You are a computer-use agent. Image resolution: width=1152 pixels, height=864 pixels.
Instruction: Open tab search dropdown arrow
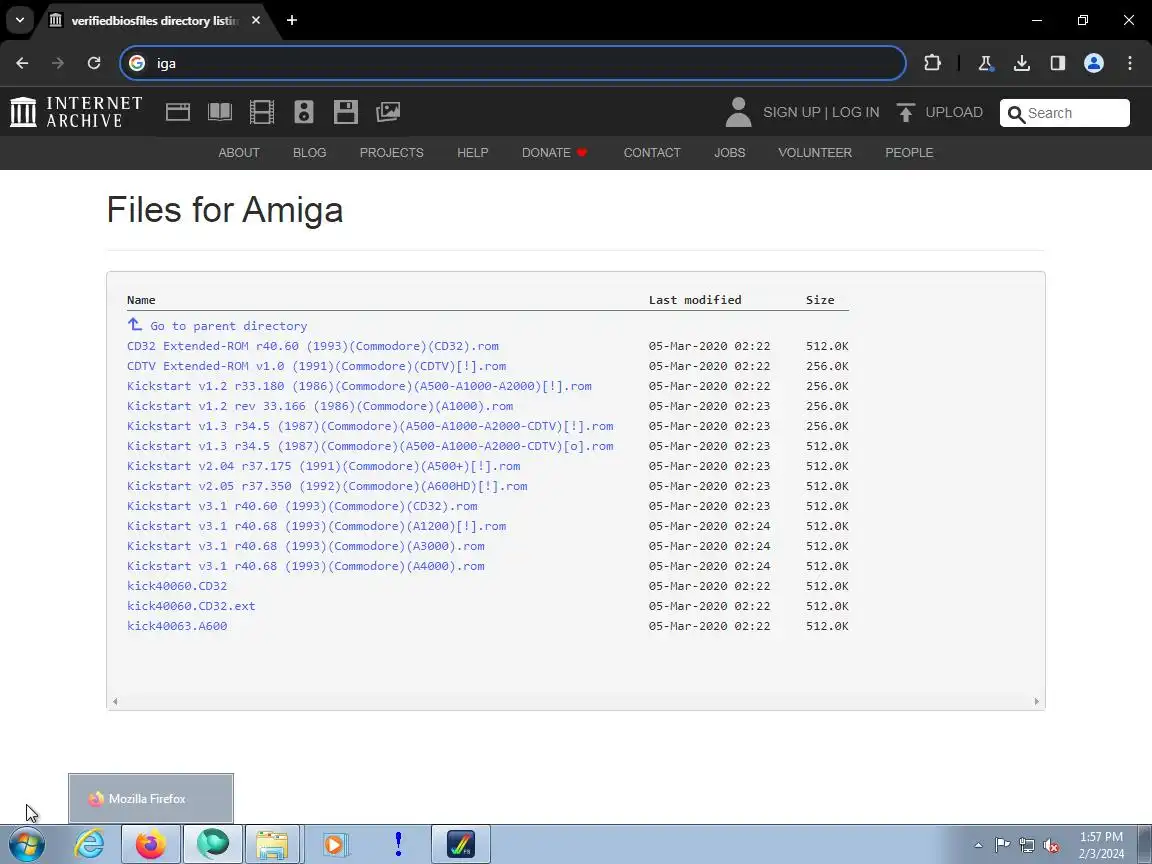20,21
